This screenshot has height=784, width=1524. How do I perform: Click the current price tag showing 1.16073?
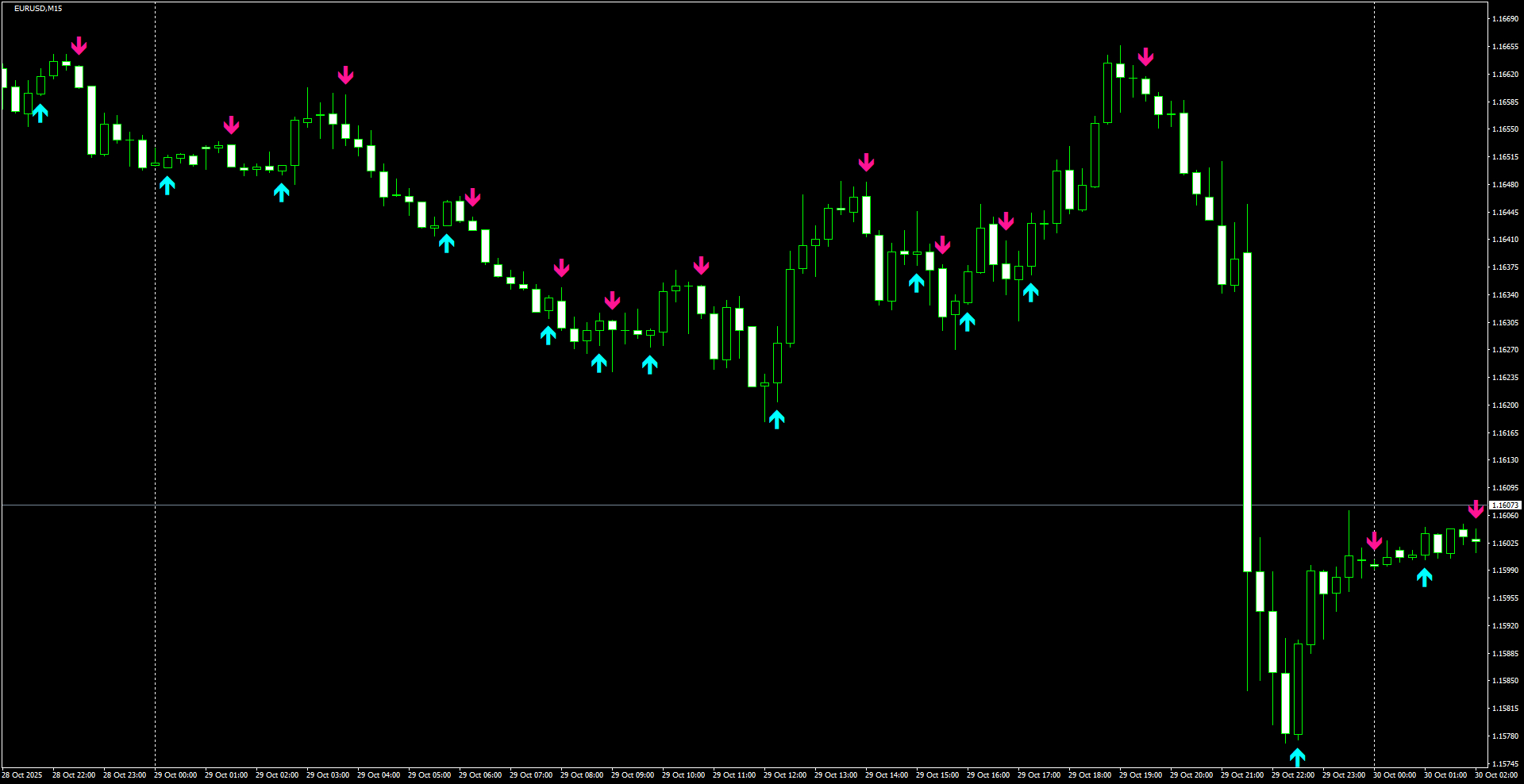1504,504
